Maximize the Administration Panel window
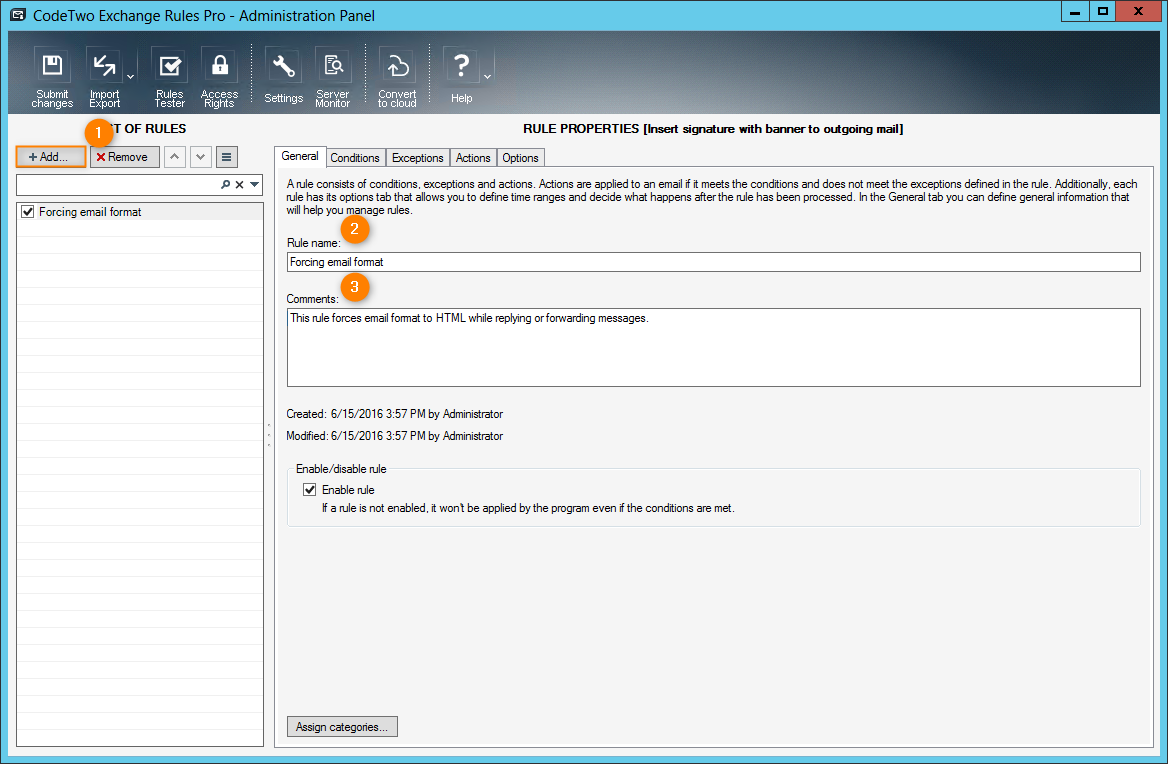Screen dimensions: 1168x764 [1102, 11]
